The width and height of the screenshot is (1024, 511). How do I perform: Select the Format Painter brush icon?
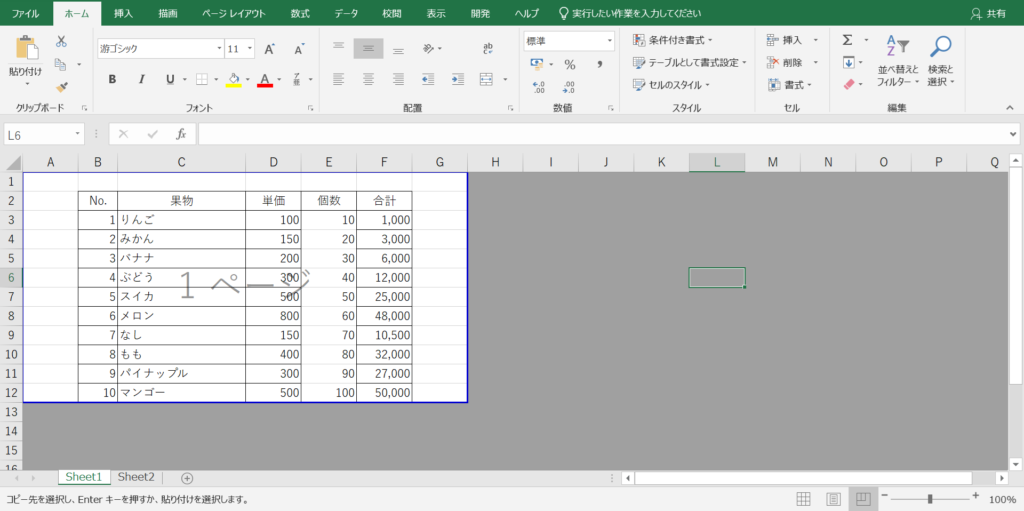coord(61,87)
